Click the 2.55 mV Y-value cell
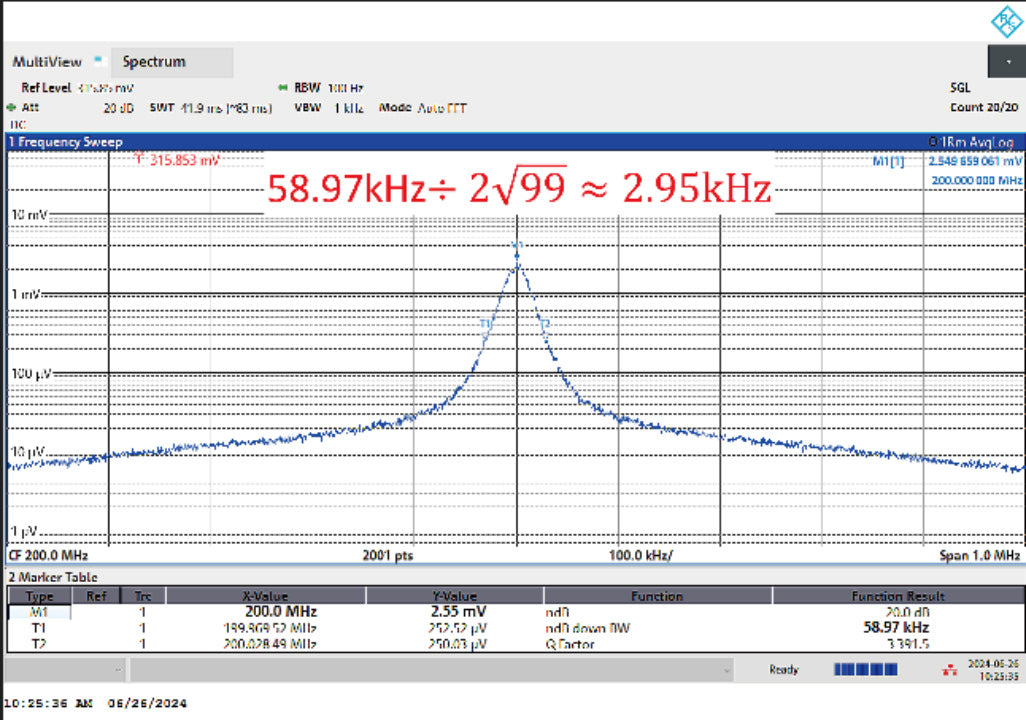 [458, 612]
